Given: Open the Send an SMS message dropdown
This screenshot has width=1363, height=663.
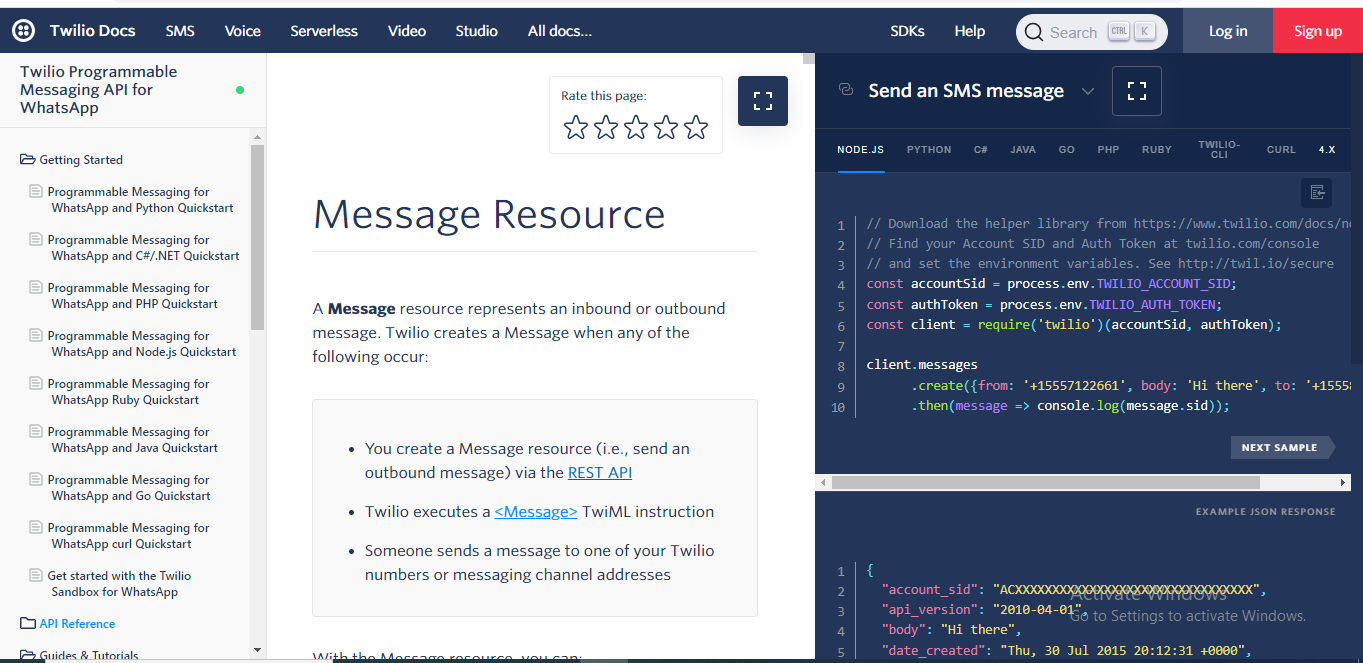Looking at the screenshot, I should [1088, 91].
